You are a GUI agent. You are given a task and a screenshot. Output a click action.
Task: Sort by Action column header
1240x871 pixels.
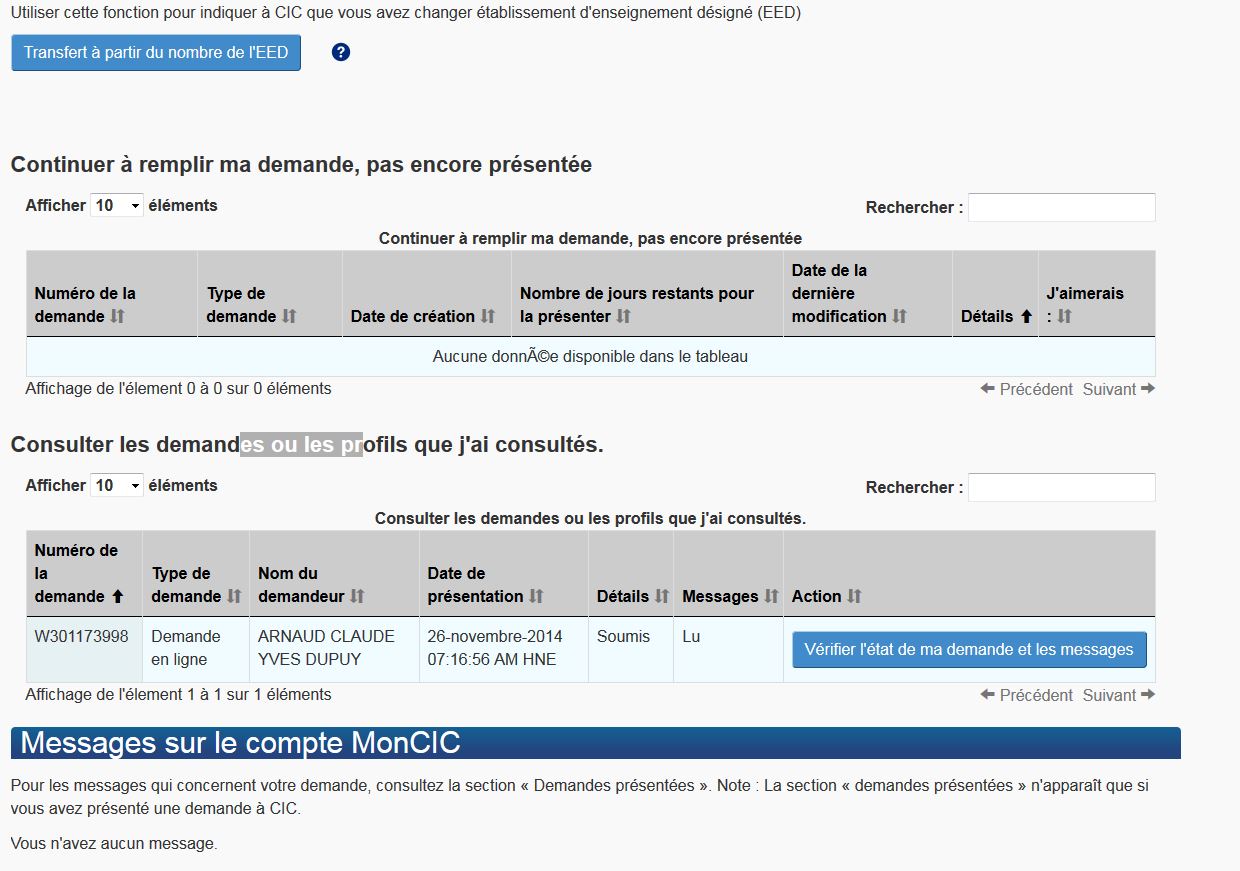(969, 574)
